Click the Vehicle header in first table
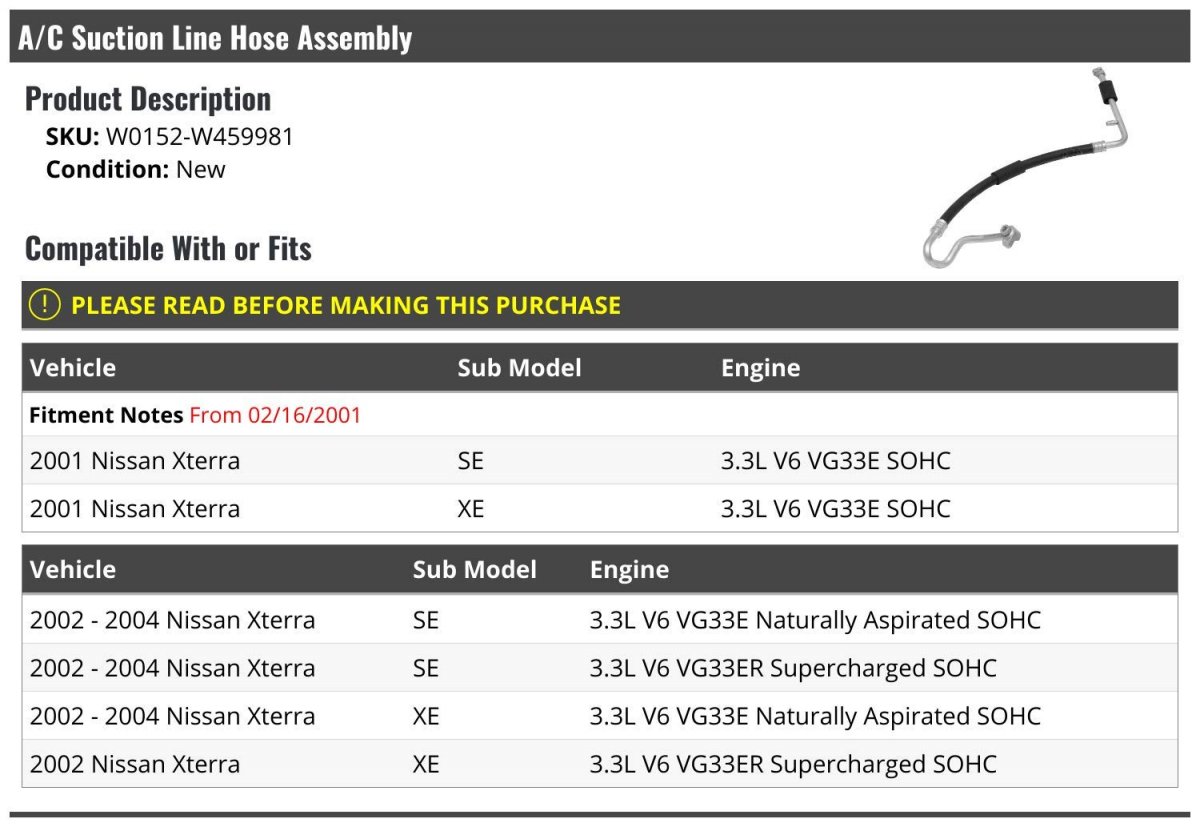This screenshot has width=1200, height=827. (x=73, y=367)
